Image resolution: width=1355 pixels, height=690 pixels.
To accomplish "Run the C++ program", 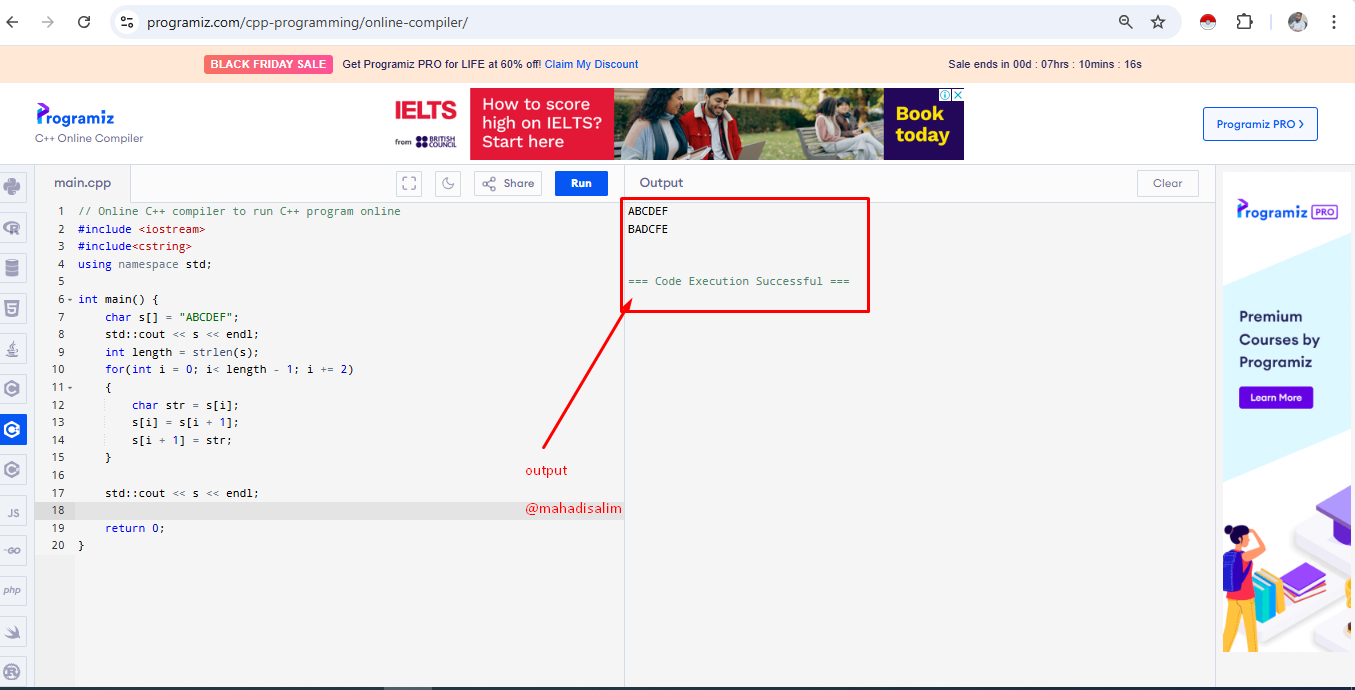I will tap(581, 183).
